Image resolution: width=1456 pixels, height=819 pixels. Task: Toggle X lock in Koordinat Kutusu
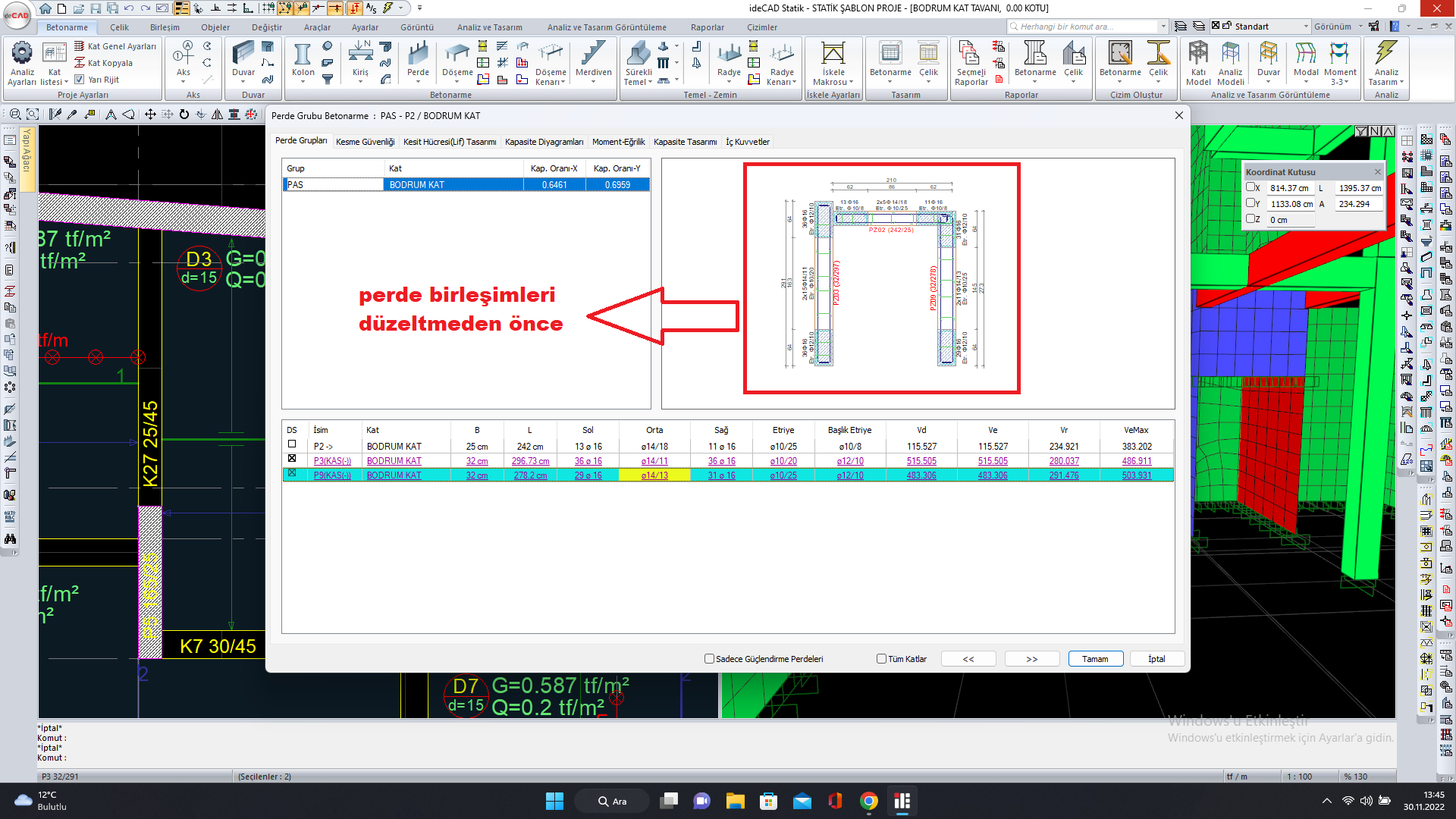(x=1250, y=187)
